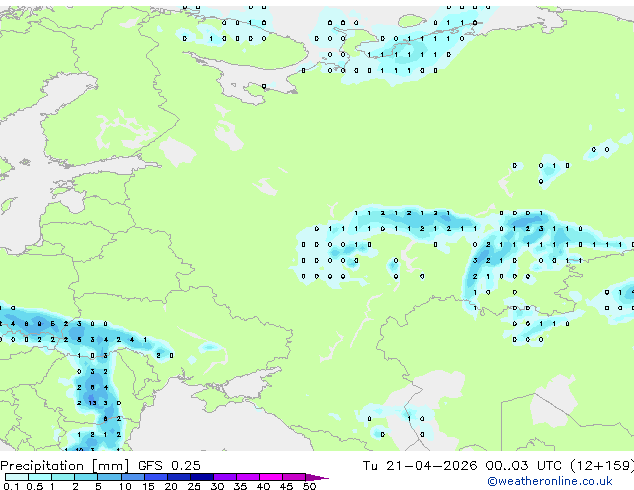Select the 40–45 mm magenta legend swatch
The height and width of the screenshot is (490, 634).
pyautogui.click(x=271, y=477)
